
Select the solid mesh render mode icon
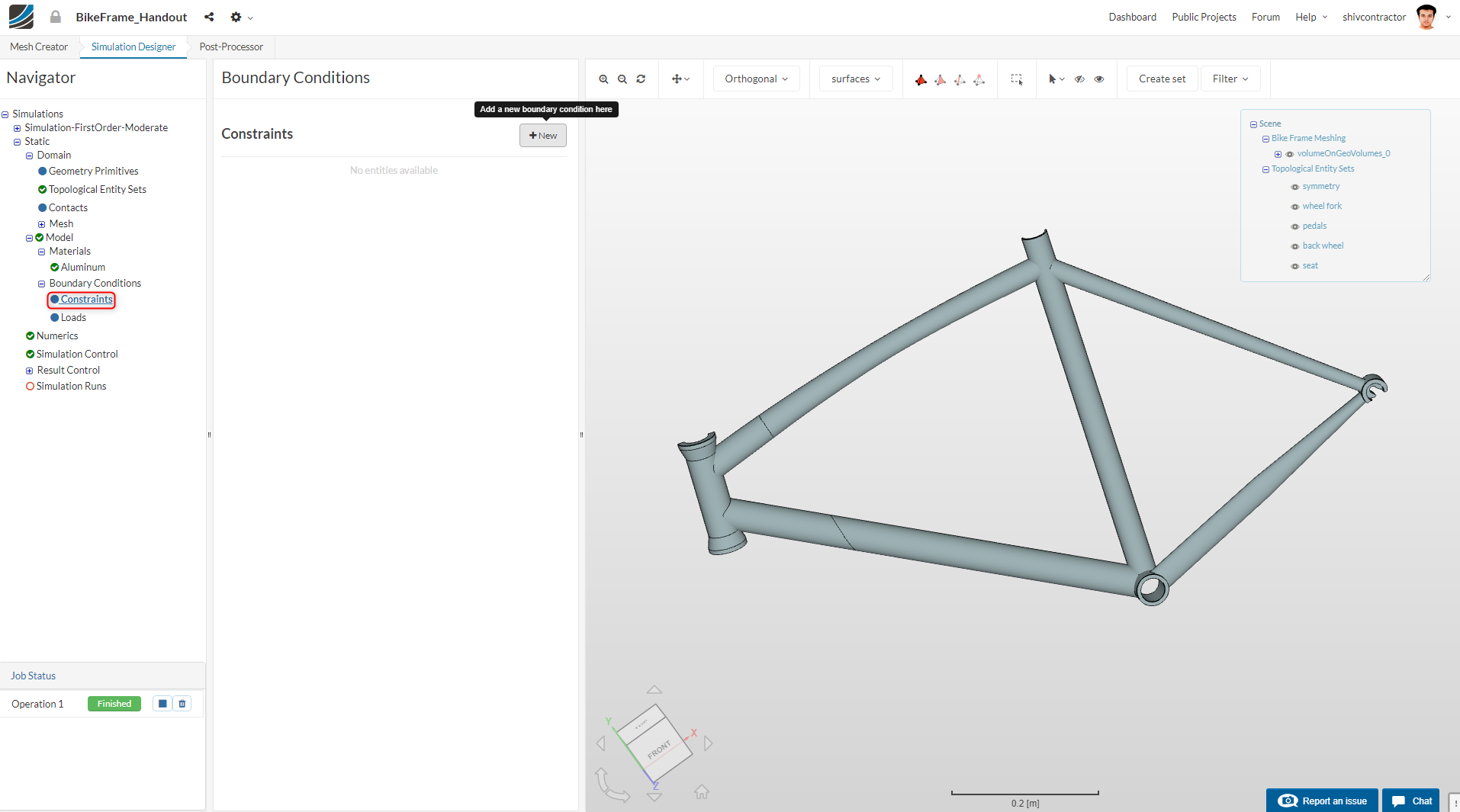pyautogui.click(x=921, y=79)
